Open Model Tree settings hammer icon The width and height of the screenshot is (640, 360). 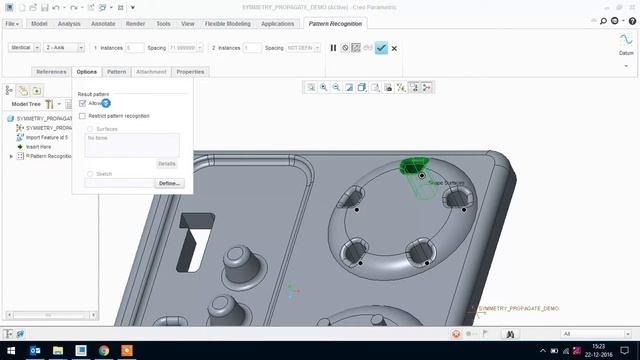coord(49,104)
